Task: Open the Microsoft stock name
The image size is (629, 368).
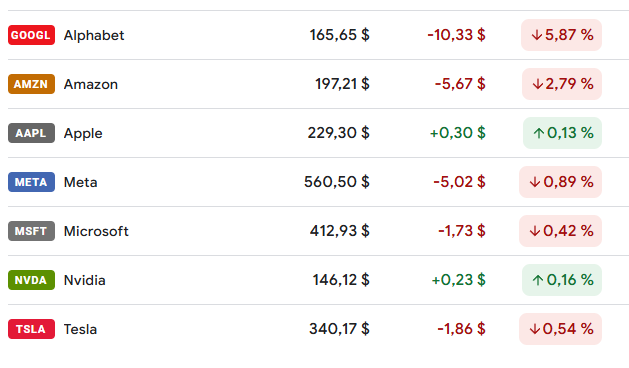Action: tap(96, 231)
